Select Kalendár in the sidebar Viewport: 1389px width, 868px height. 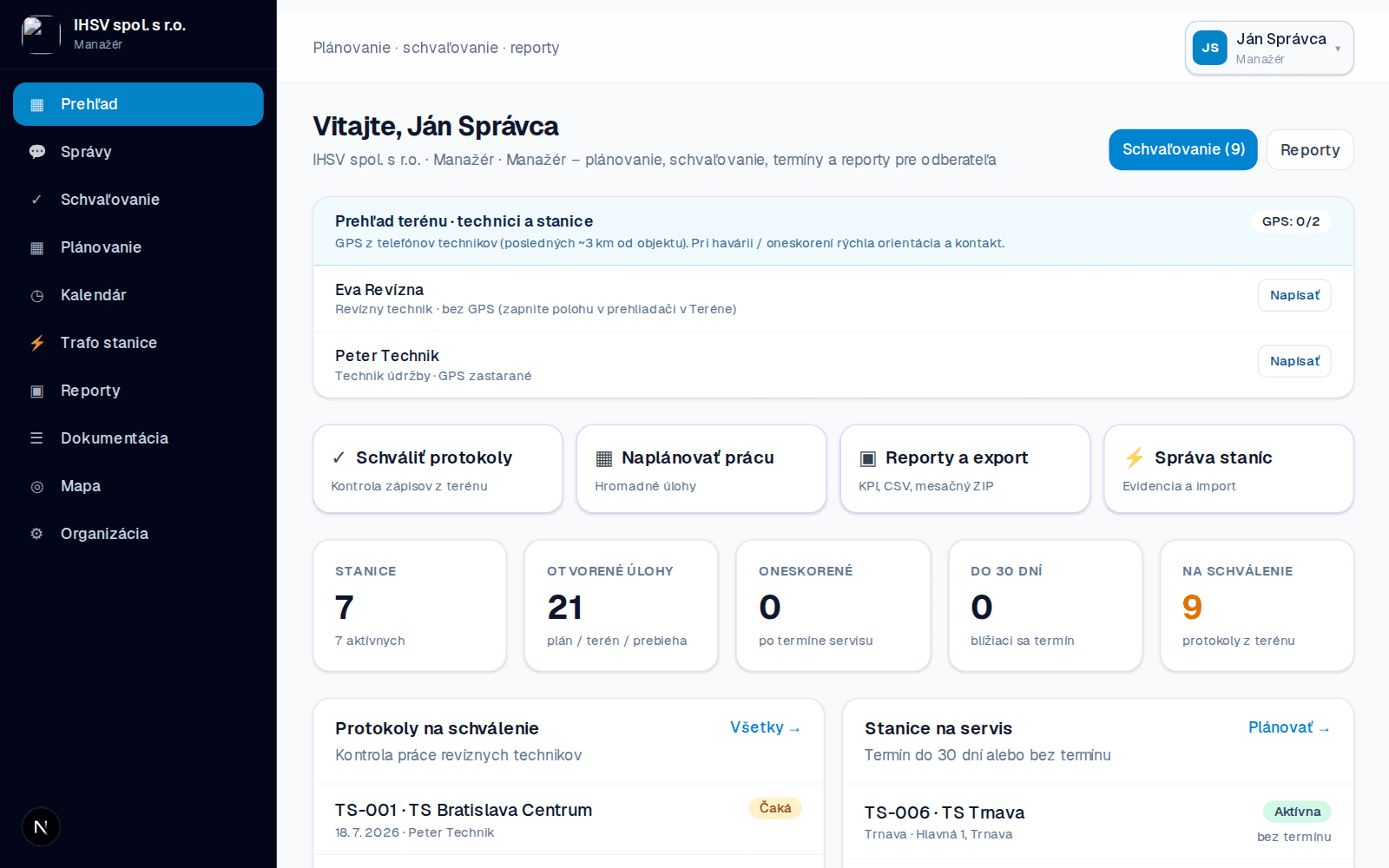tap(138, 295)
